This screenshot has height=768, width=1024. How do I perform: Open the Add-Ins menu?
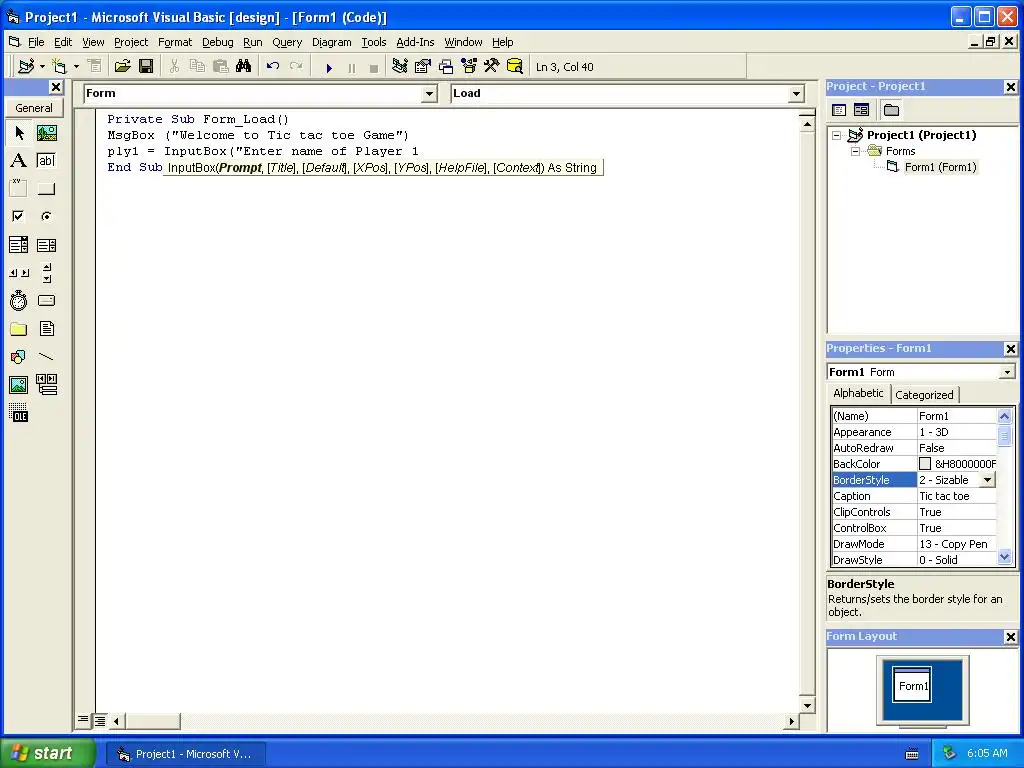[415, 42]
